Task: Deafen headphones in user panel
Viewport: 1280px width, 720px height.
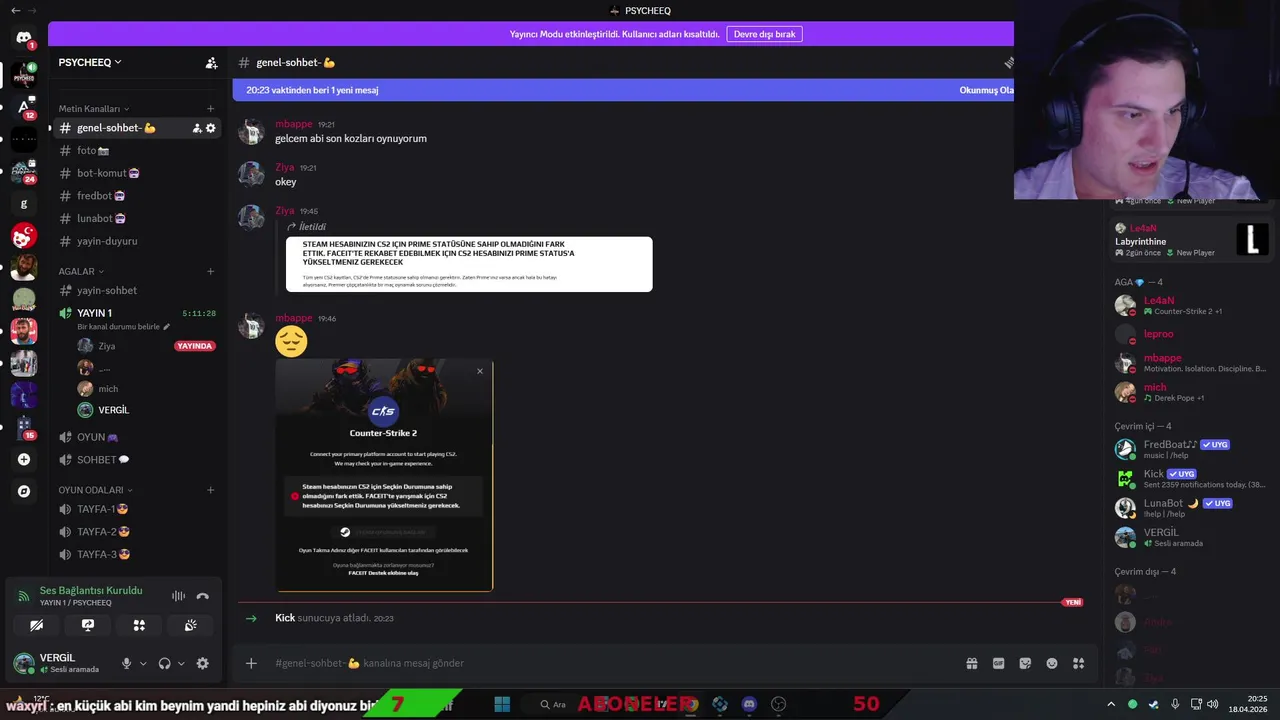Action: pos(165,663)
